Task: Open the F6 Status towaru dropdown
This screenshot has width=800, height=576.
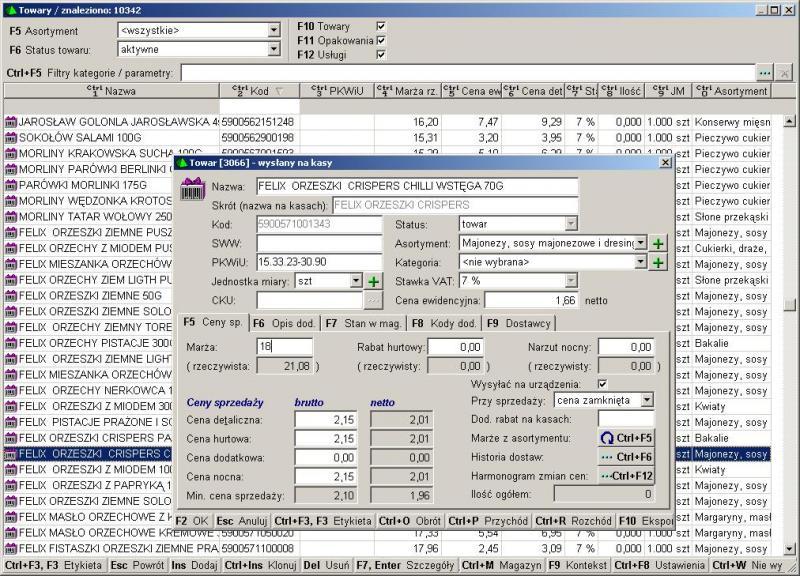Action: coord(274,49)
